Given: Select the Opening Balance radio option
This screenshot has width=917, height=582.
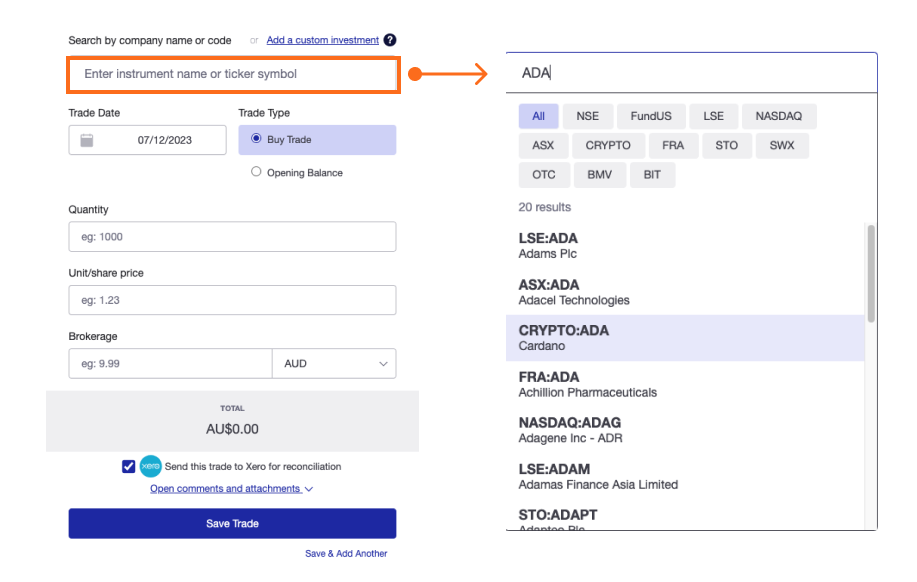Looking at the screenshot, I should click(x=257, y=172).
